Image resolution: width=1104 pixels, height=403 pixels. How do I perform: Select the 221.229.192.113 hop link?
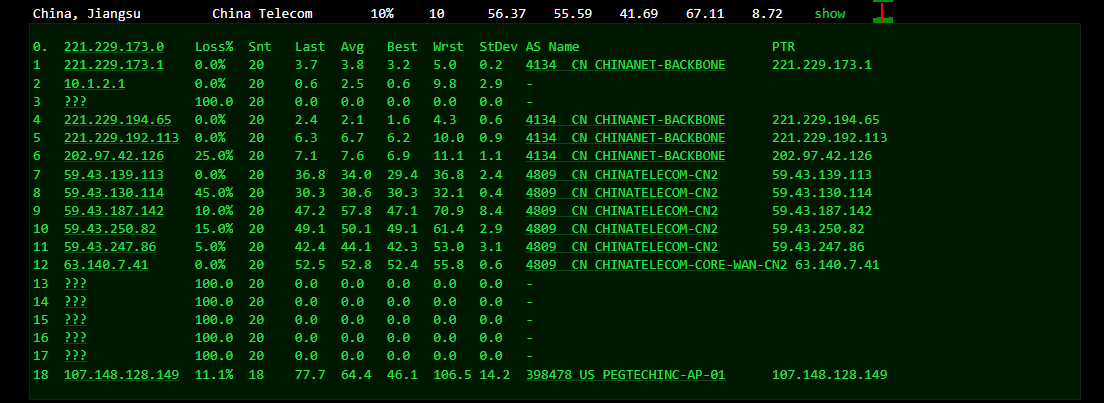pos(121,137)
